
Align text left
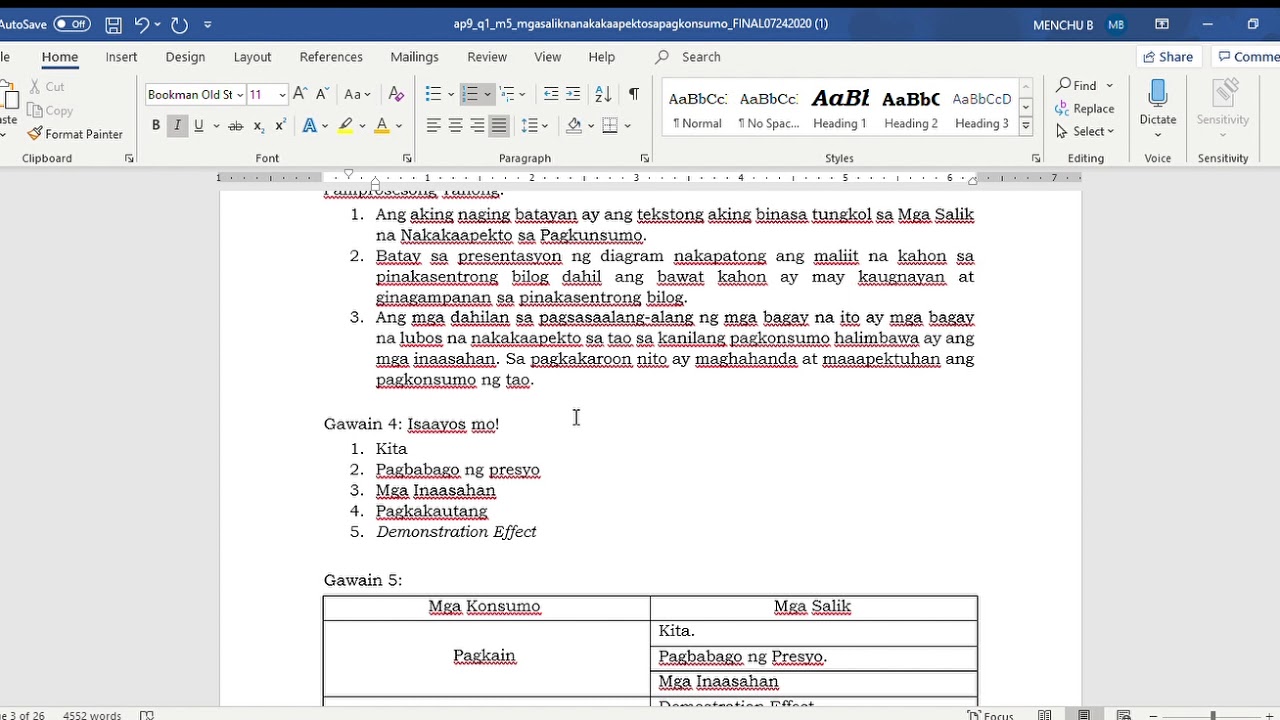(434, 125)
